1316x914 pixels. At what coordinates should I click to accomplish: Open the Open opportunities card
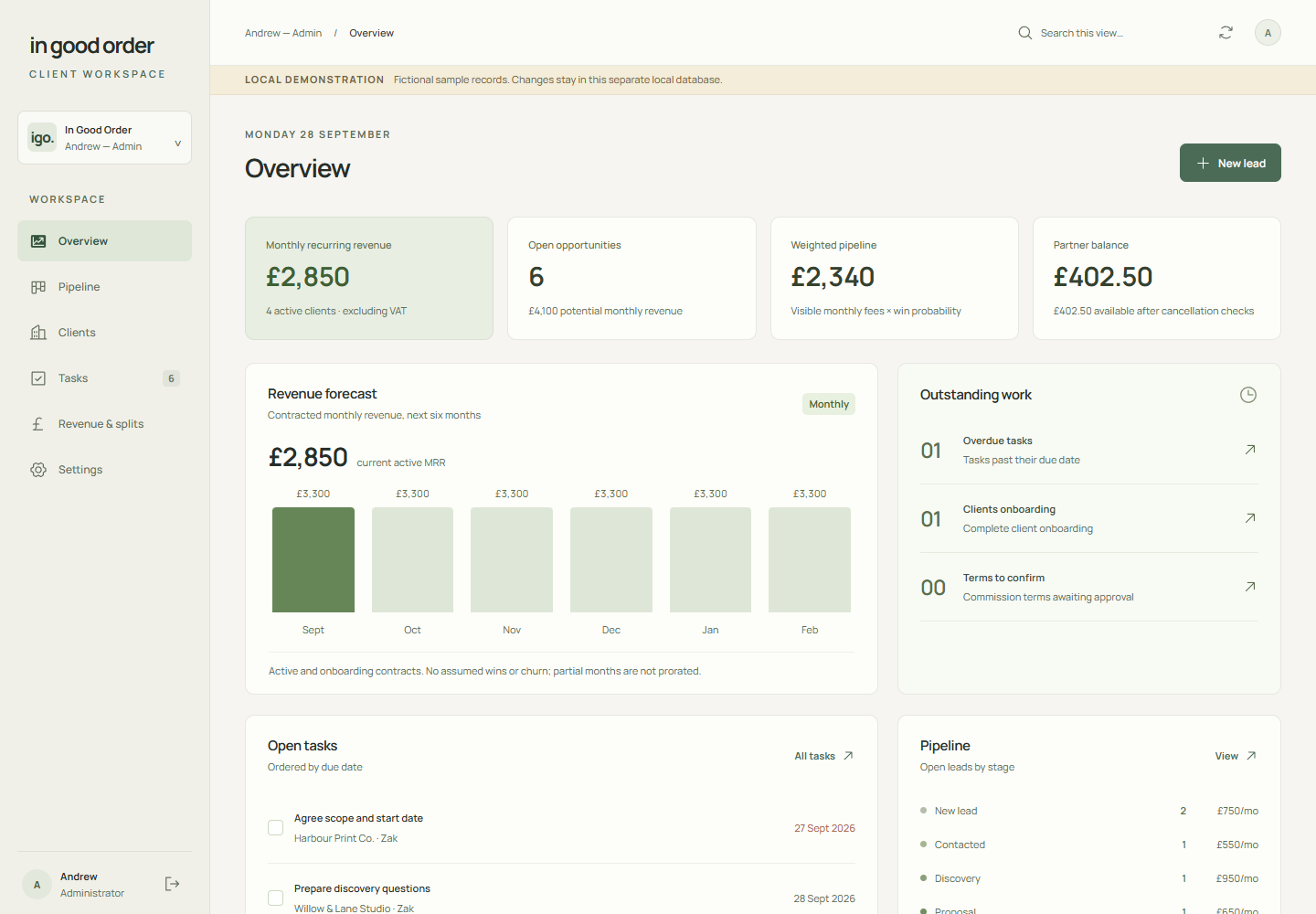tap(631, 278)
